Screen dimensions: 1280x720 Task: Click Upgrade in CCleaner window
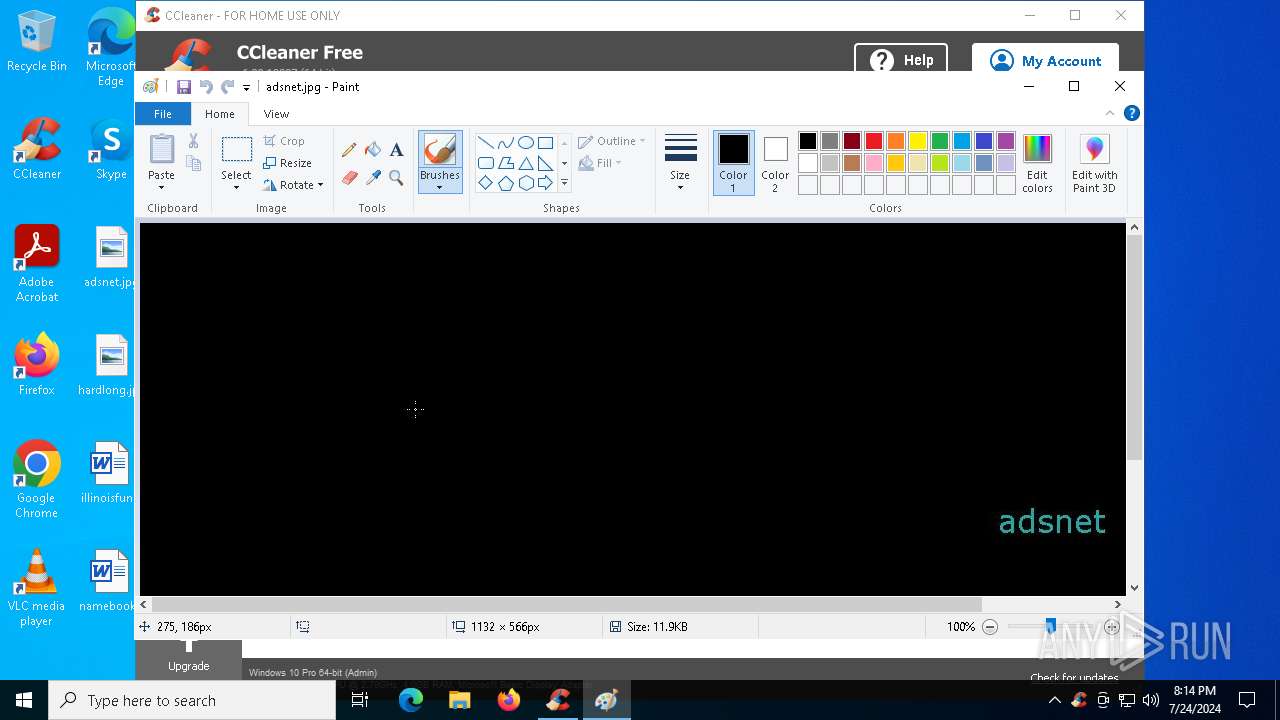[x=188, y=660]
